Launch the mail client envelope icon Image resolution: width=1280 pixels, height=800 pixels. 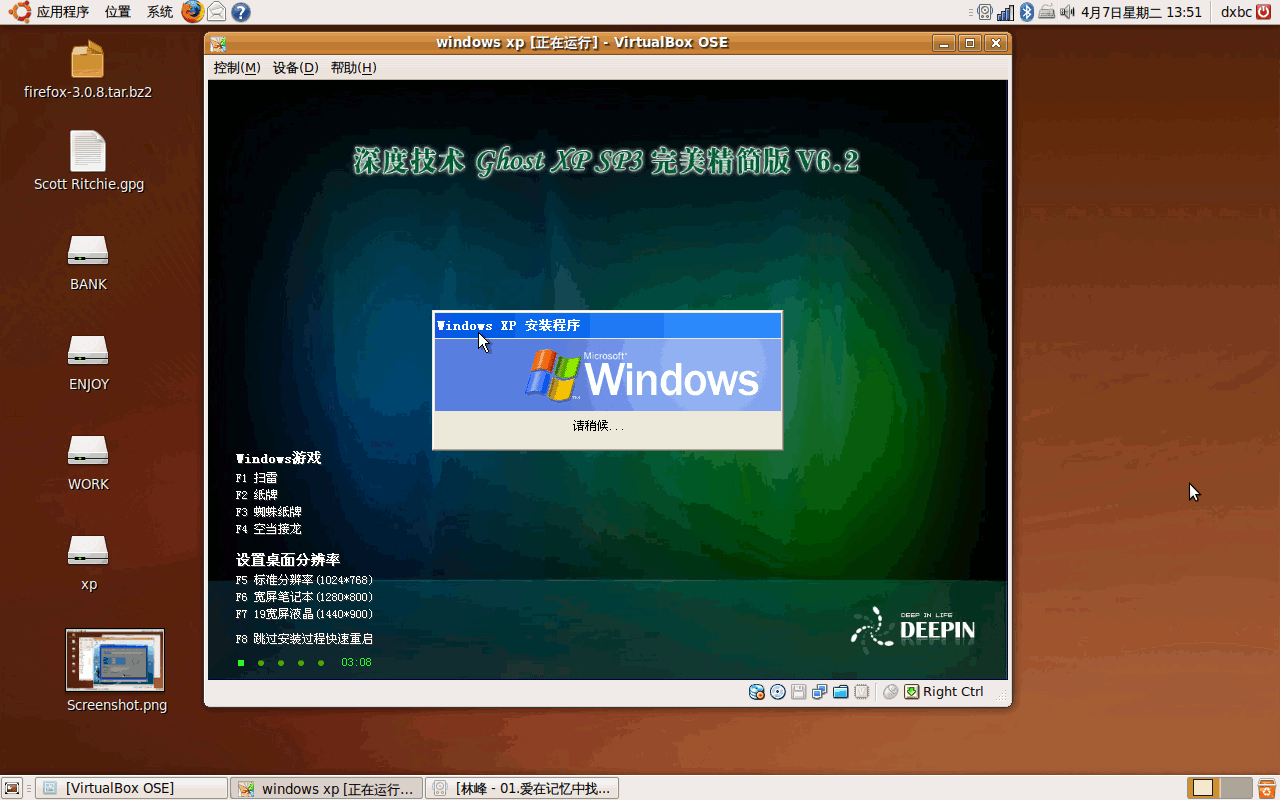(216, 12)
